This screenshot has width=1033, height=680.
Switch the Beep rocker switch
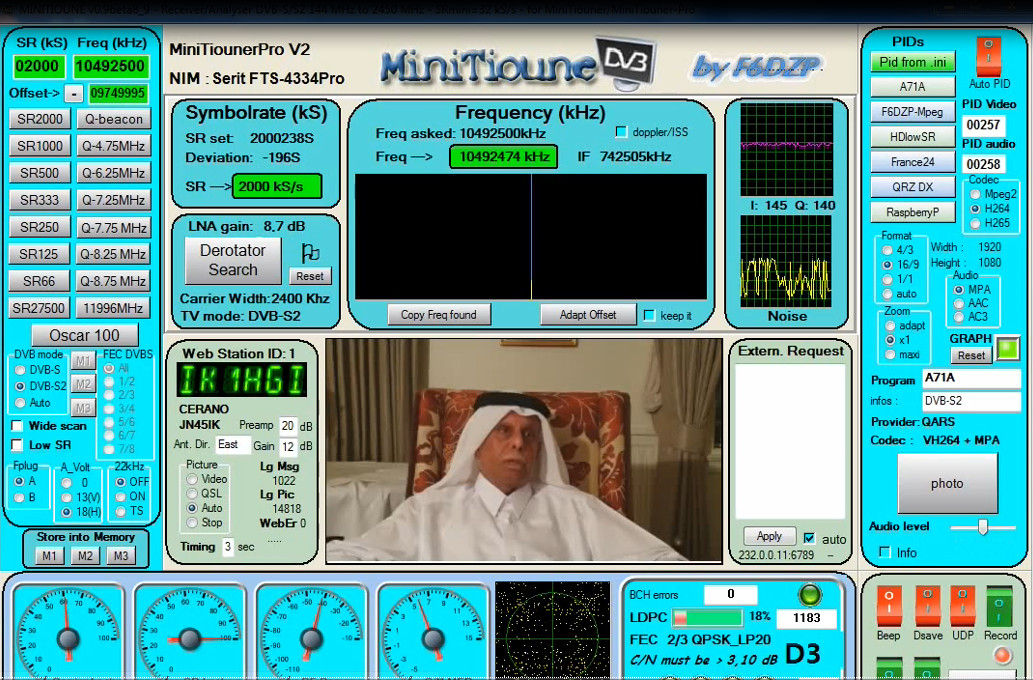pos(888,606)
